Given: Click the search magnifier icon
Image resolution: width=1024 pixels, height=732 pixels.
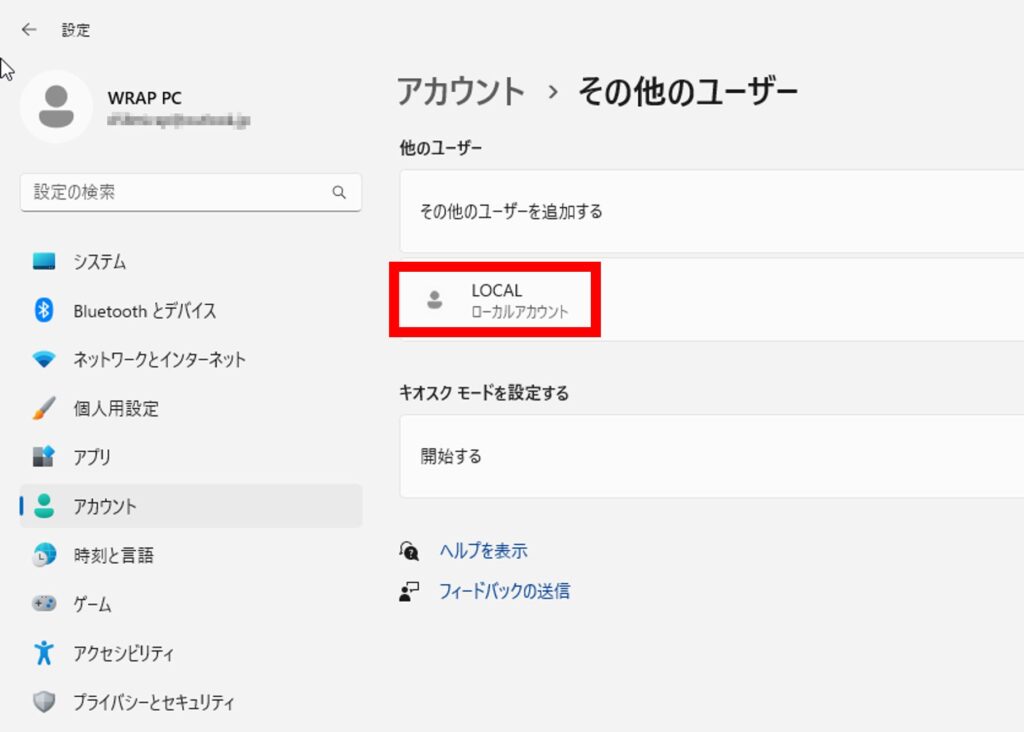Looking at the screenshot, I should (x=339, y=192).
